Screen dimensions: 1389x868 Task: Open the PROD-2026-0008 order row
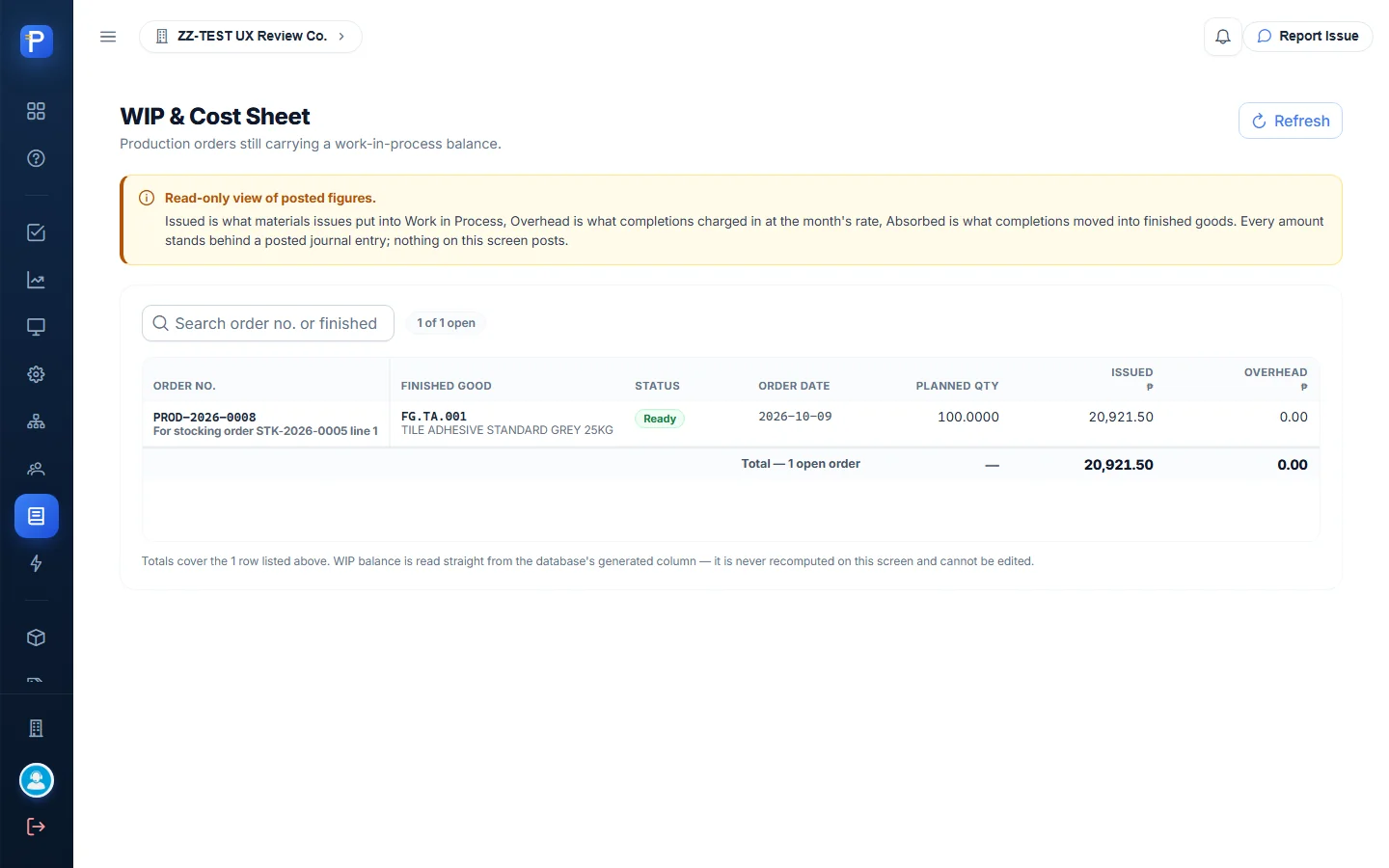(x=731, y=423)
